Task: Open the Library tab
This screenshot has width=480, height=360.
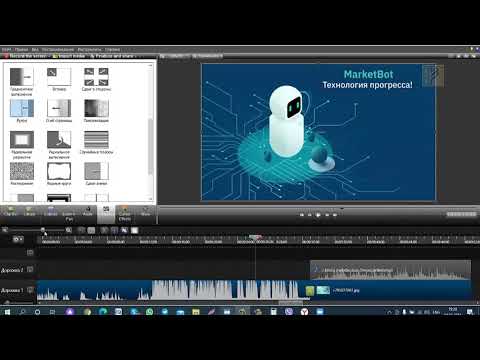Action: (x=30, y=212)
